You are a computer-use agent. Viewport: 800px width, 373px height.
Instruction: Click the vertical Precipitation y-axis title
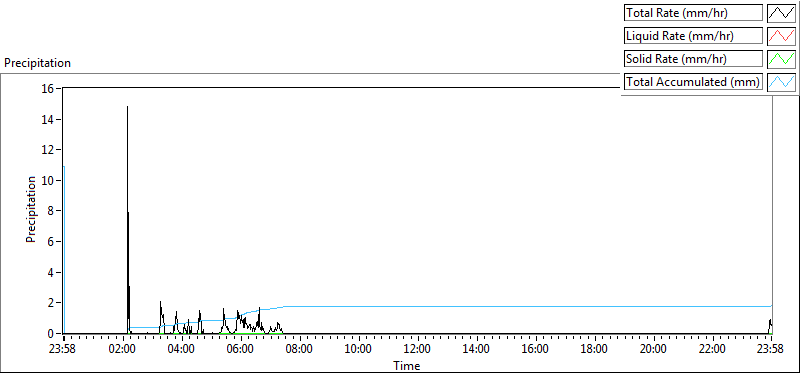point(31,209)
